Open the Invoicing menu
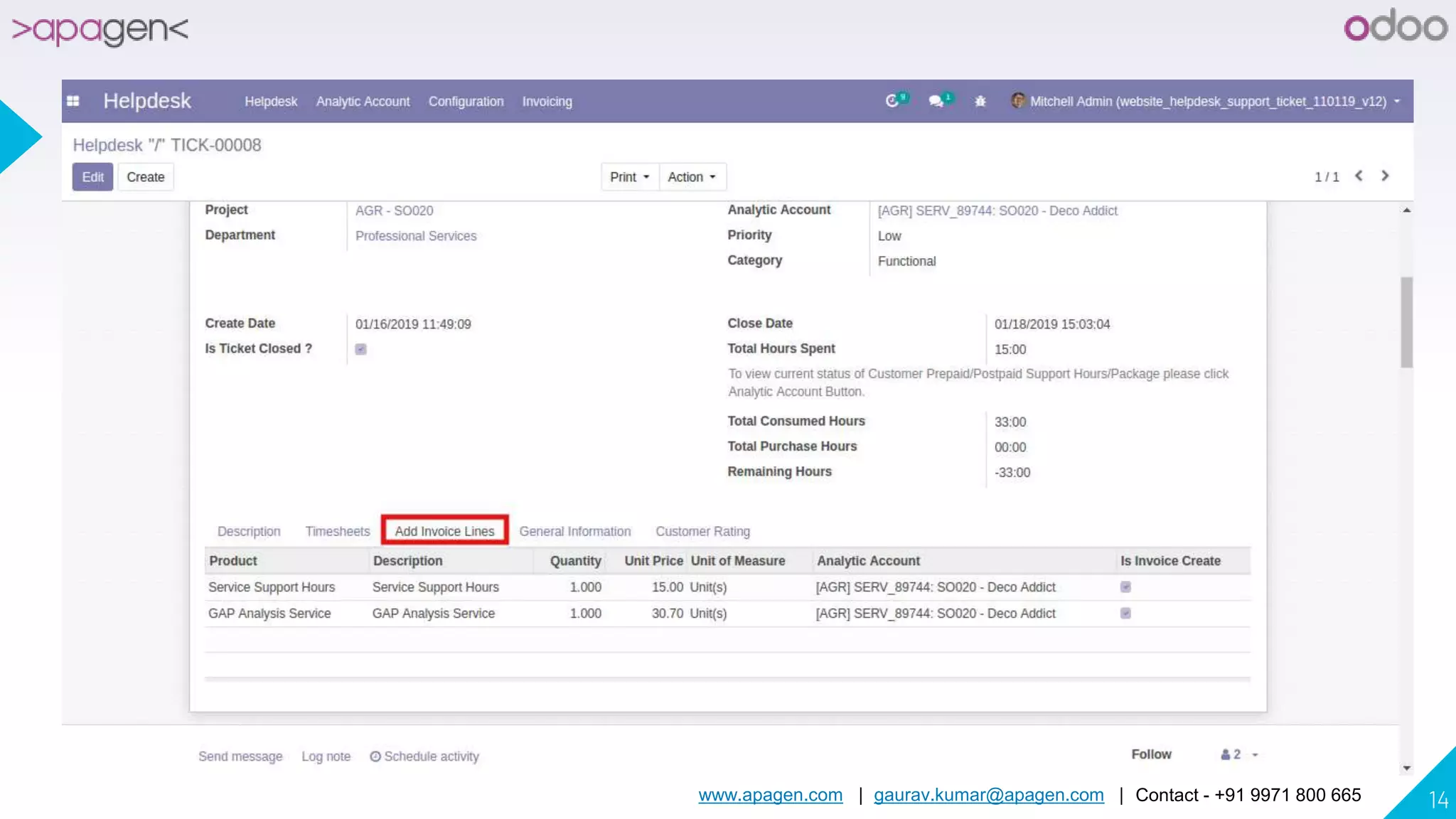This screenshot has width=1456, height=819. 547,102
